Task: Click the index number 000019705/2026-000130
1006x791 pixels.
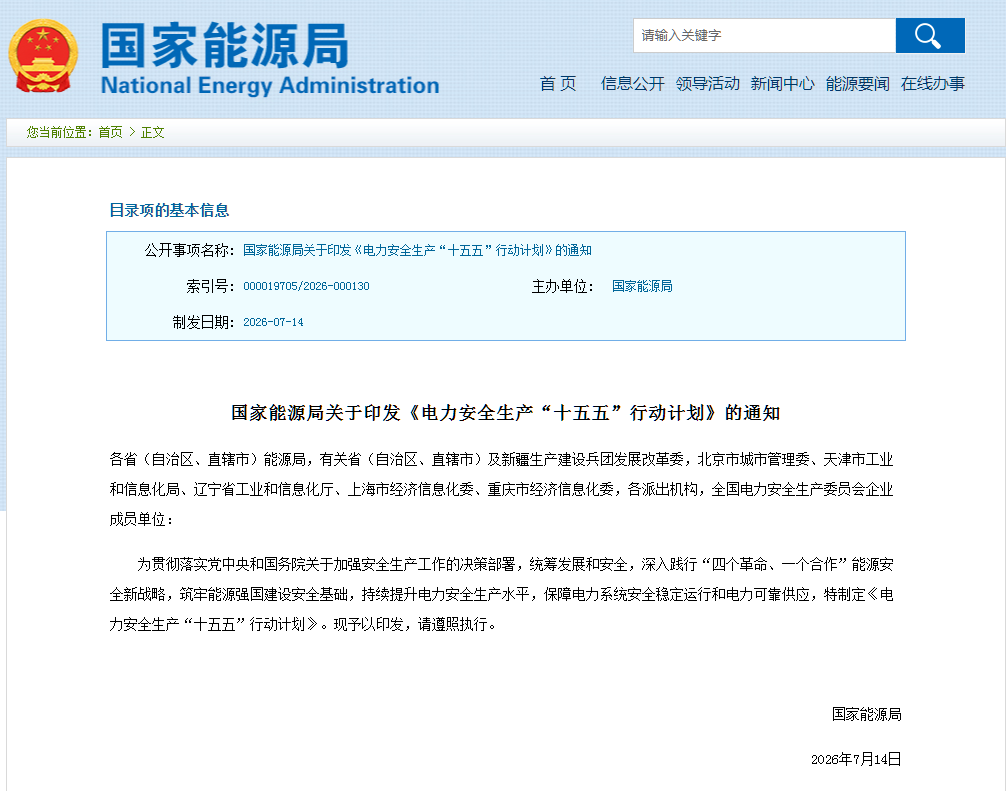Action: (x=306, y=286)
